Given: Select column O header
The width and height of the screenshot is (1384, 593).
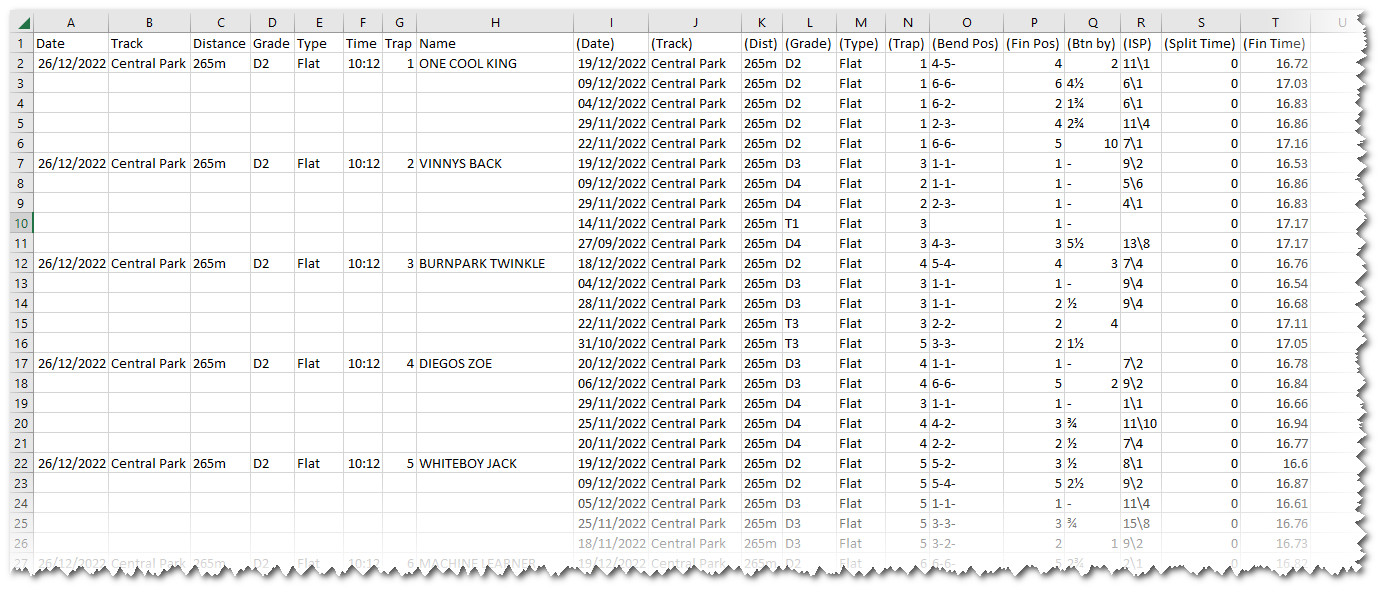Looking at the screenshot, I should click(965, 23).
